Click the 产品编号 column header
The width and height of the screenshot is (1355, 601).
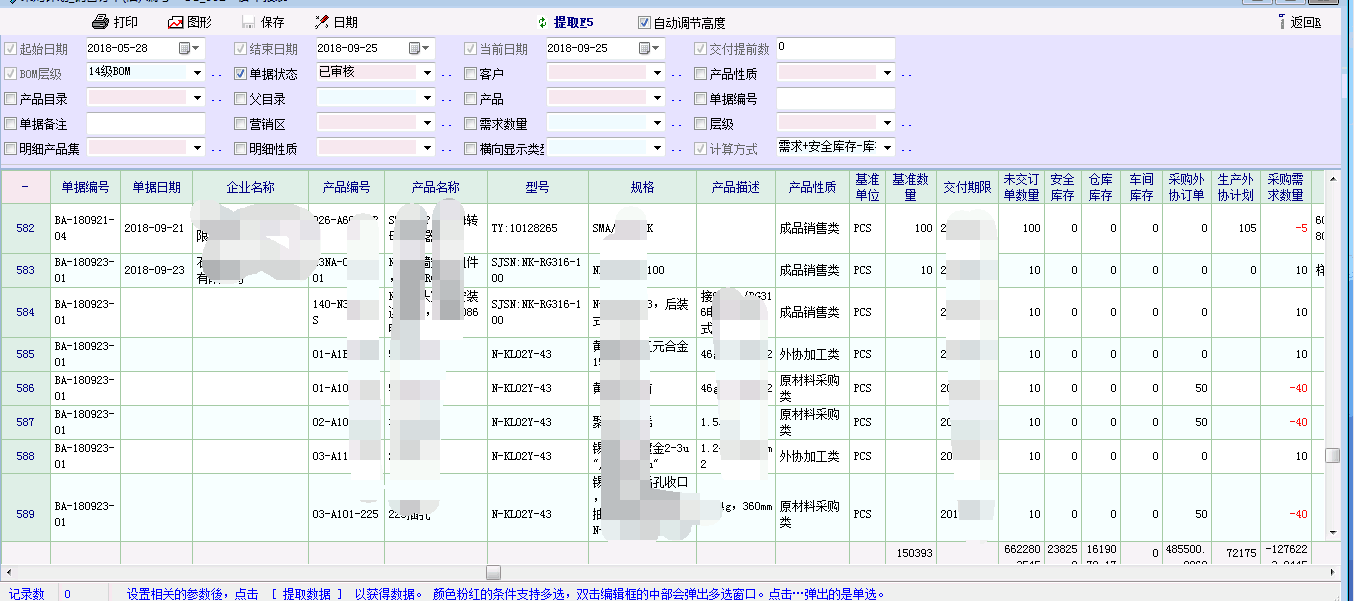tap(346, 187)
